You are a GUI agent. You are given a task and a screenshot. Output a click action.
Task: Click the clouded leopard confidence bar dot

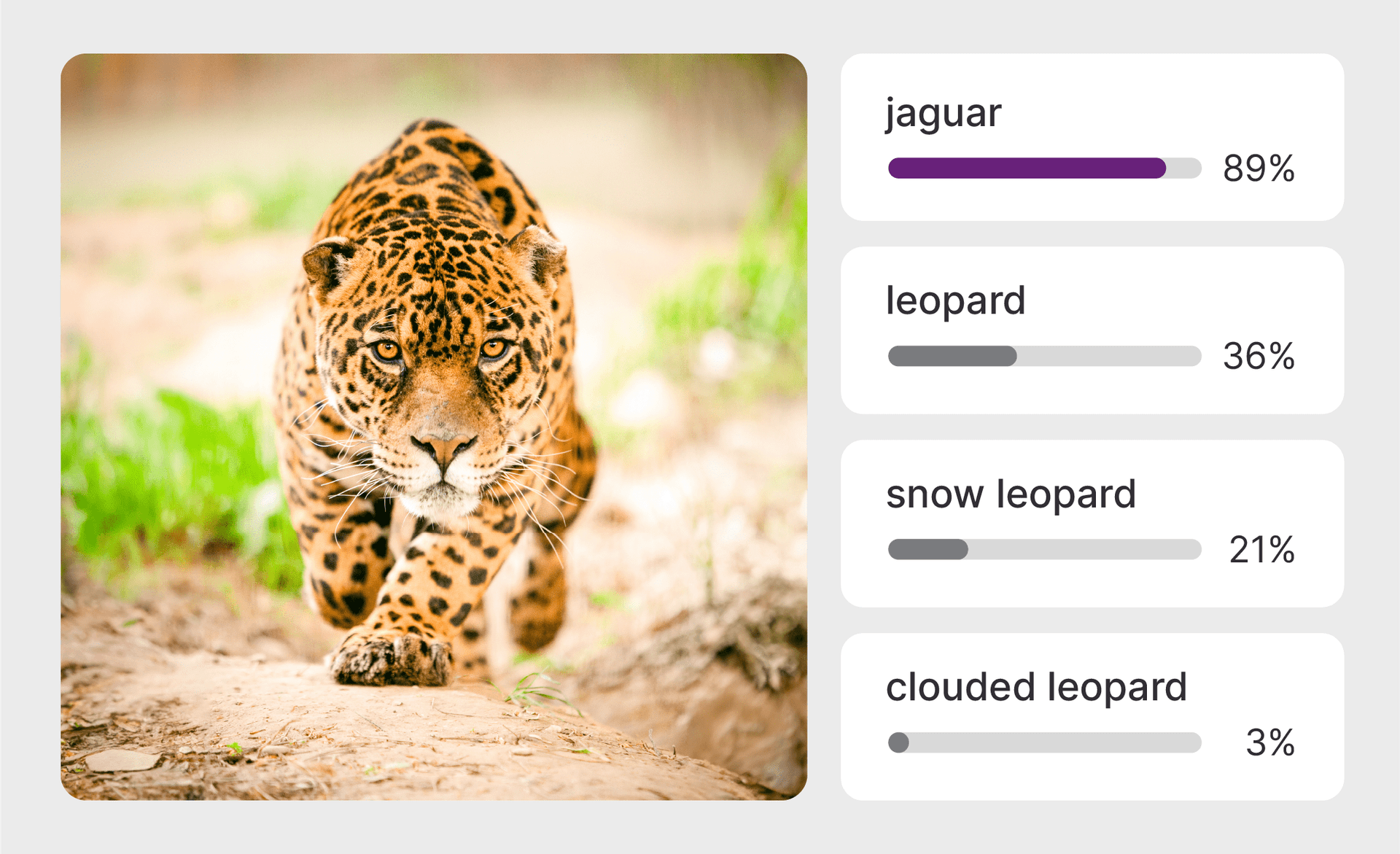898,742
